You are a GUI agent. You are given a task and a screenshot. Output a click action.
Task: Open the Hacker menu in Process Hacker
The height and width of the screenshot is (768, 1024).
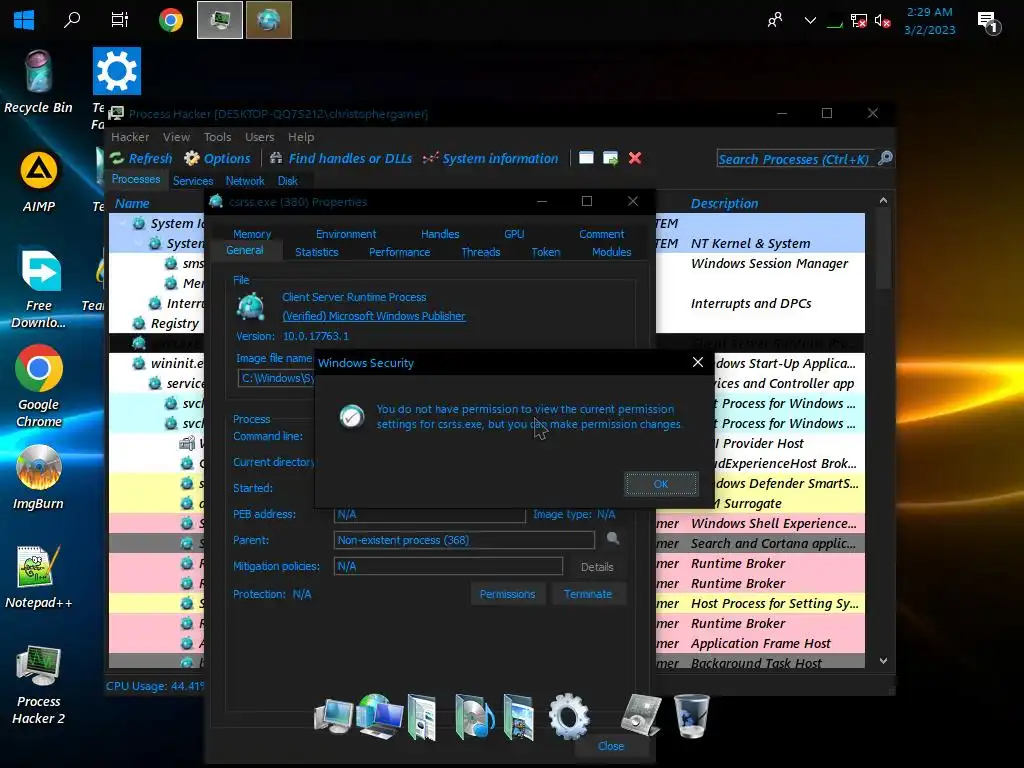tap(130, 137)
